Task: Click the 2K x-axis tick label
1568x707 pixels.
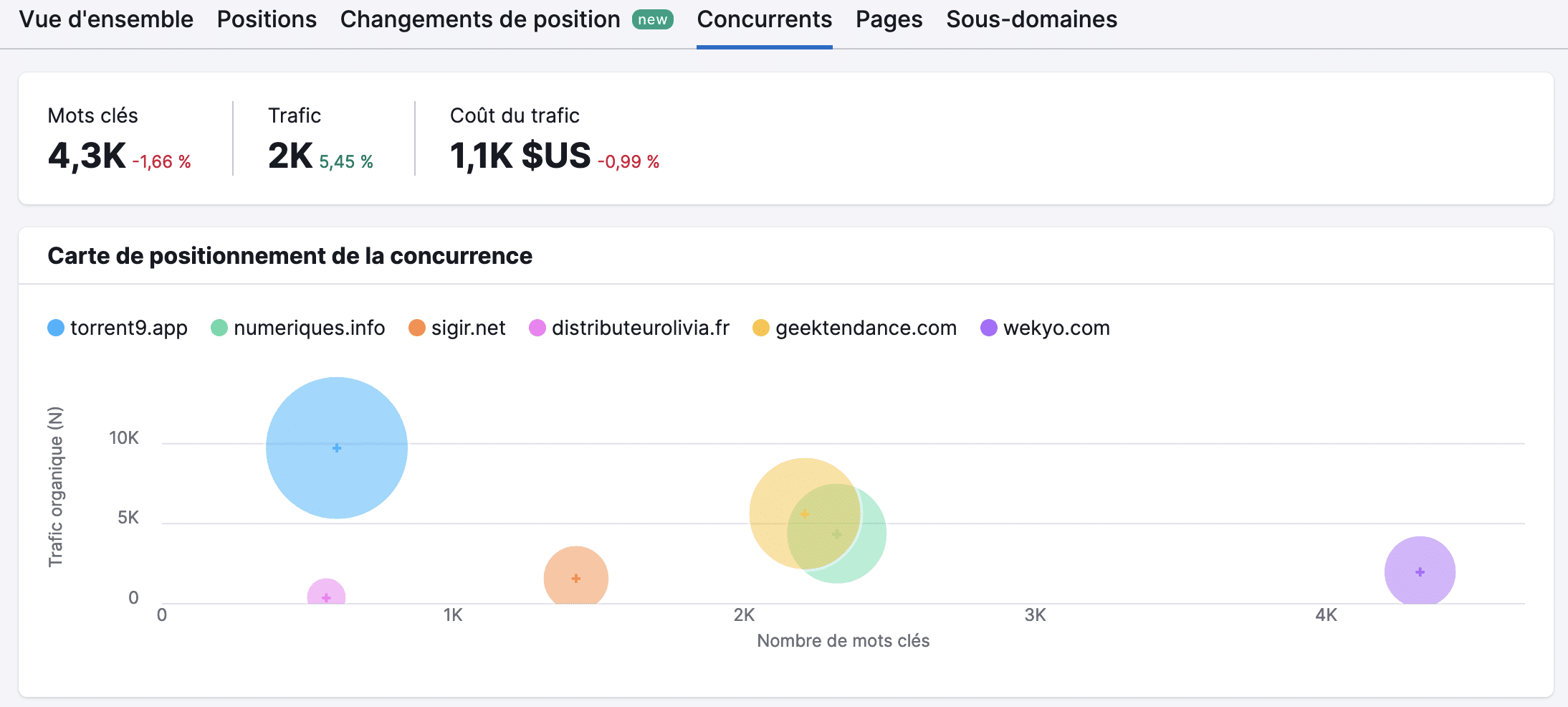Action: (744, 615)
